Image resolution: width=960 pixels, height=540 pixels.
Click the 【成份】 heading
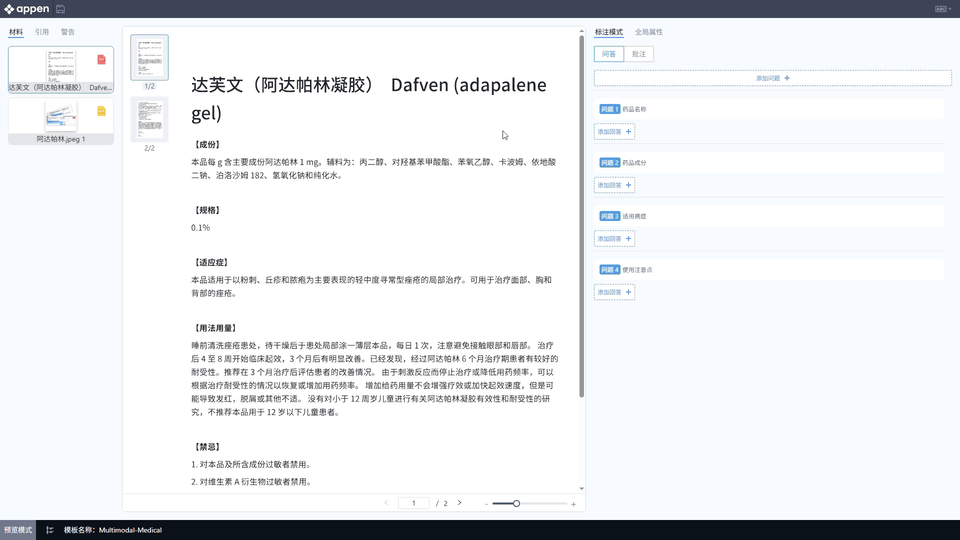(x=207, y=144)
